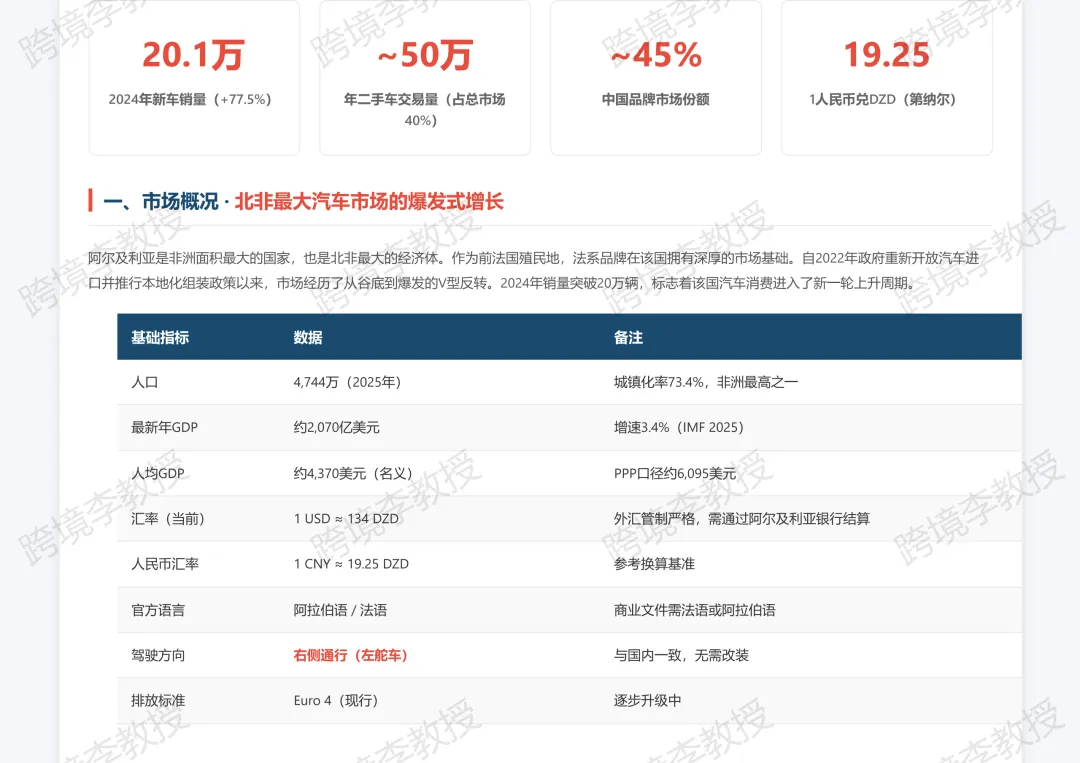Click the 与国内一致,无需改装 cell
Viewport: 1080px width, 763px height.
(x=681, y=655)
